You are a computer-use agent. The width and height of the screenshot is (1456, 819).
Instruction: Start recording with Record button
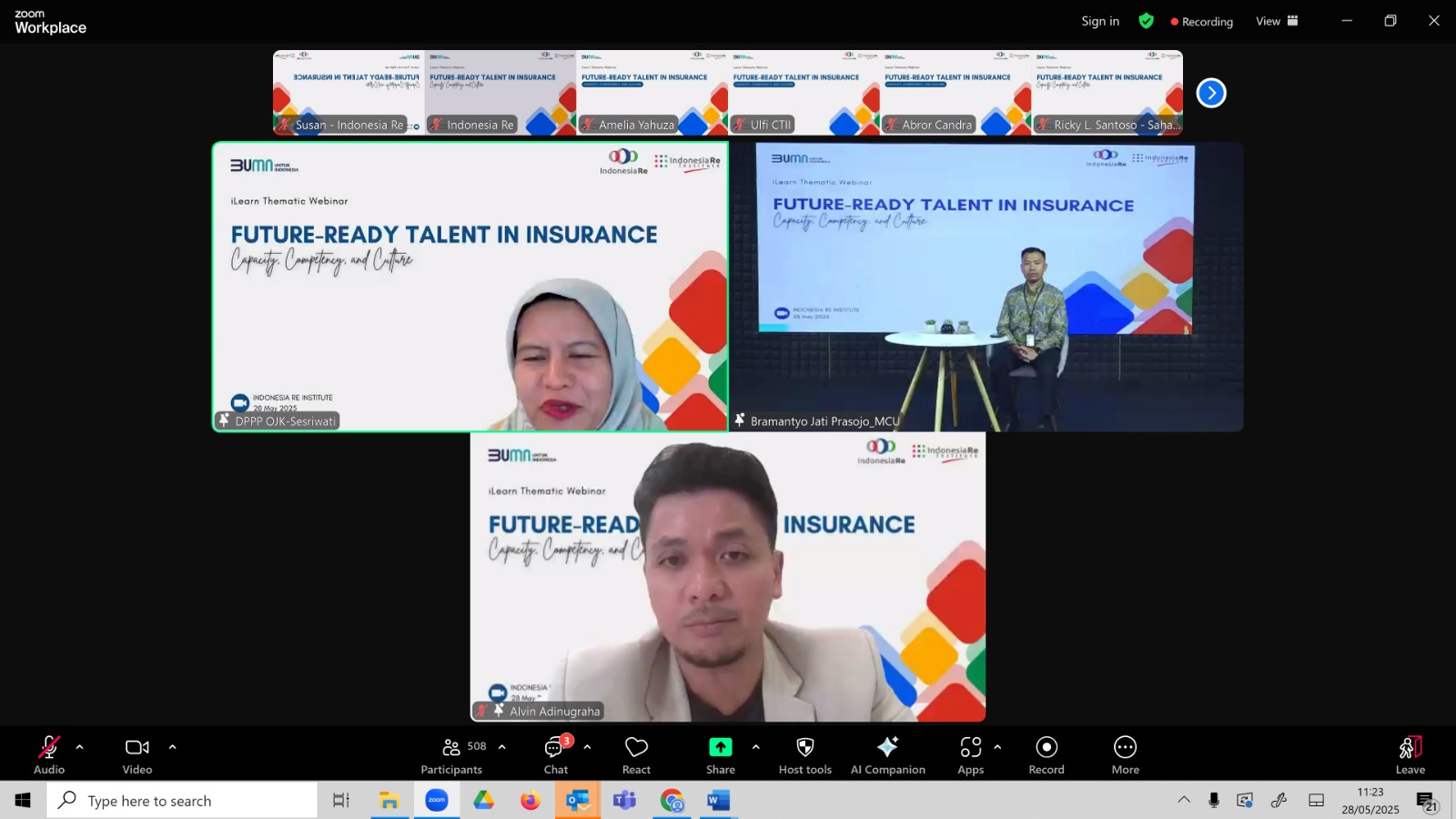[1046, 755]
